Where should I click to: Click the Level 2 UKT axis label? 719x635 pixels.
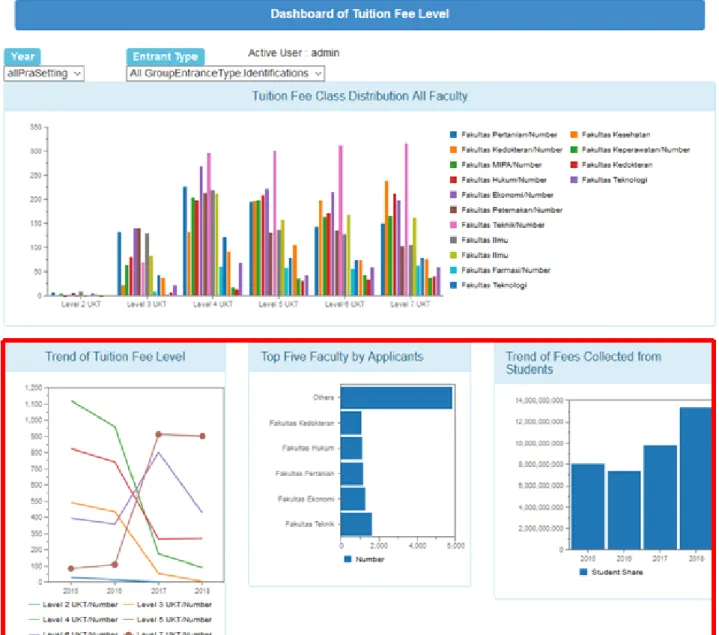click(81, 304)
